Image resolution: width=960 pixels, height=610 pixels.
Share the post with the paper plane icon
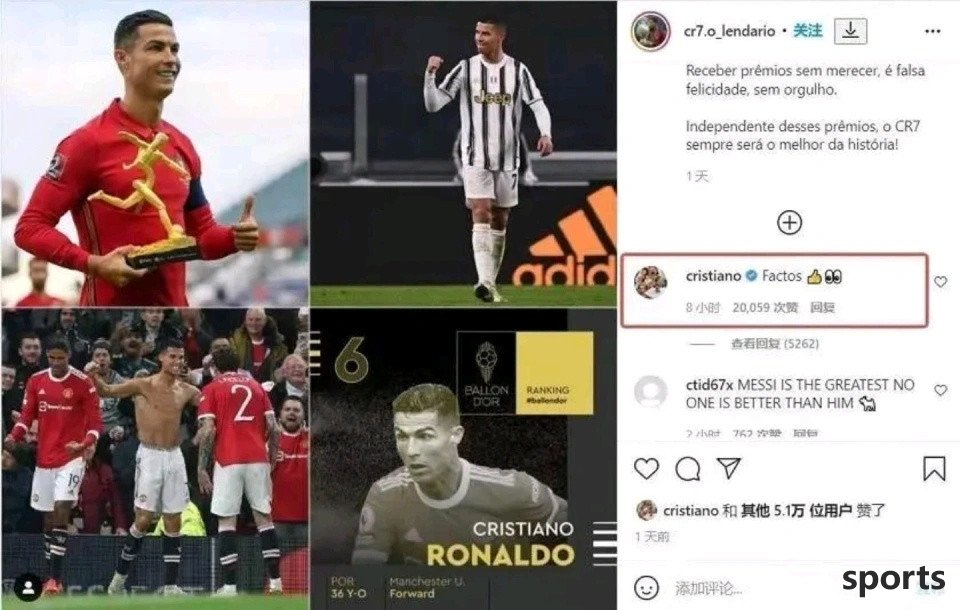(729, 469)
